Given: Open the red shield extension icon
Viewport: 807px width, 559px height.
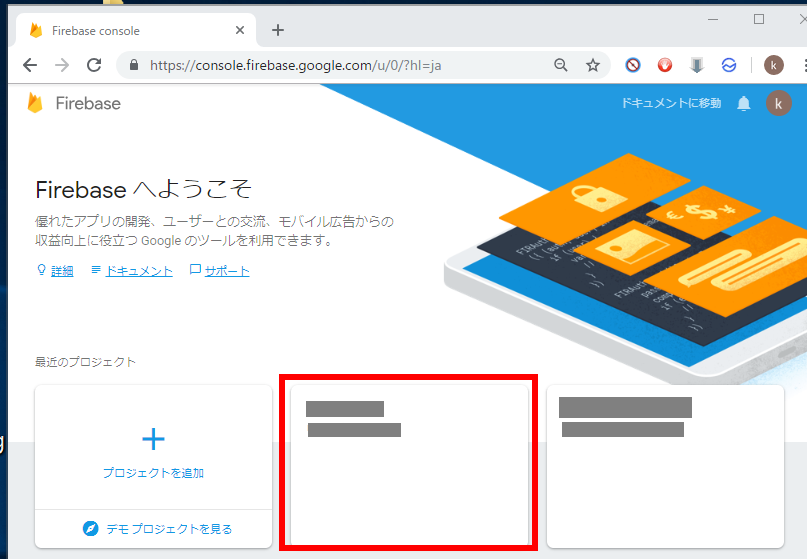Looking at the screenshot, I should (x=664, y=65).
